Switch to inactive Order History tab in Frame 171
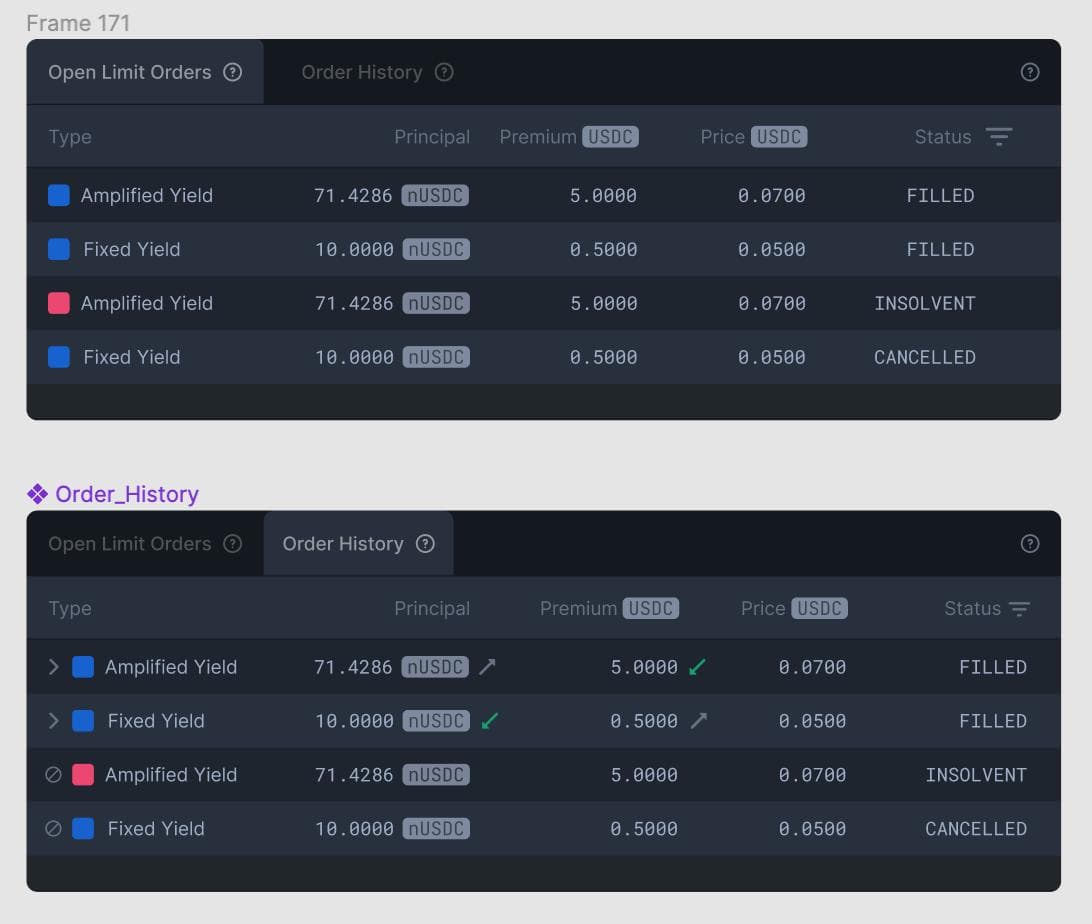This screenshot has height=924, width=1092. pos(362,72)
